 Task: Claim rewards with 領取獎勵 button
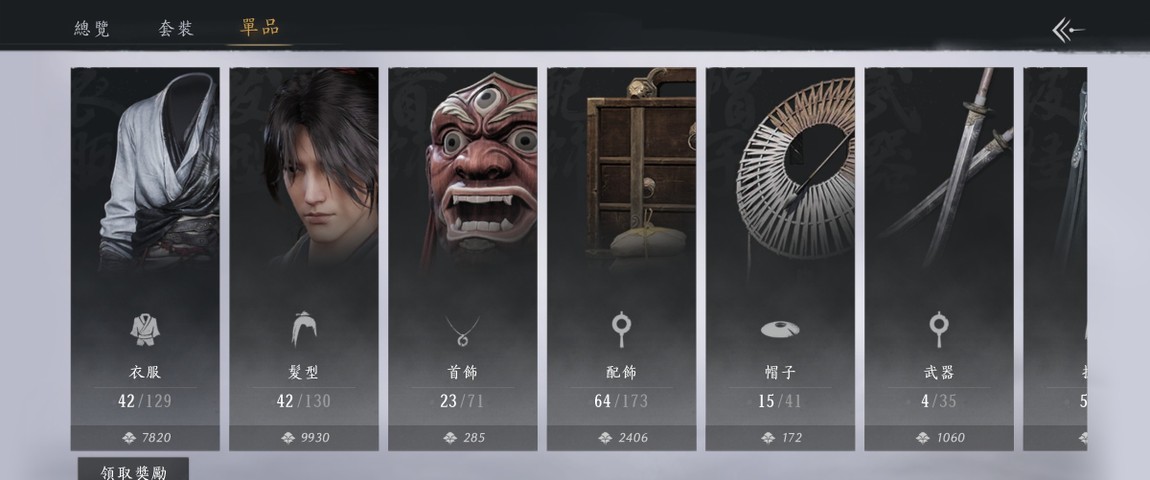[133, 469]
